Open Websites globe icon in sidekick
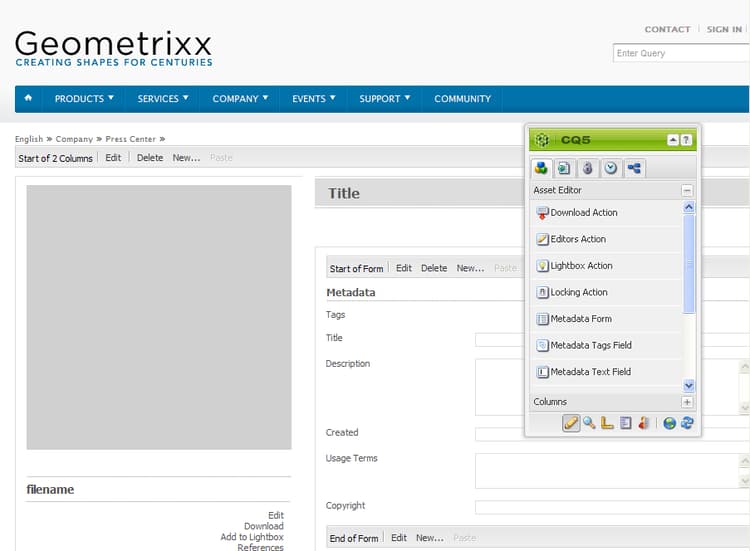This screenshot has height=551, width=750. [x=670, y=423]
